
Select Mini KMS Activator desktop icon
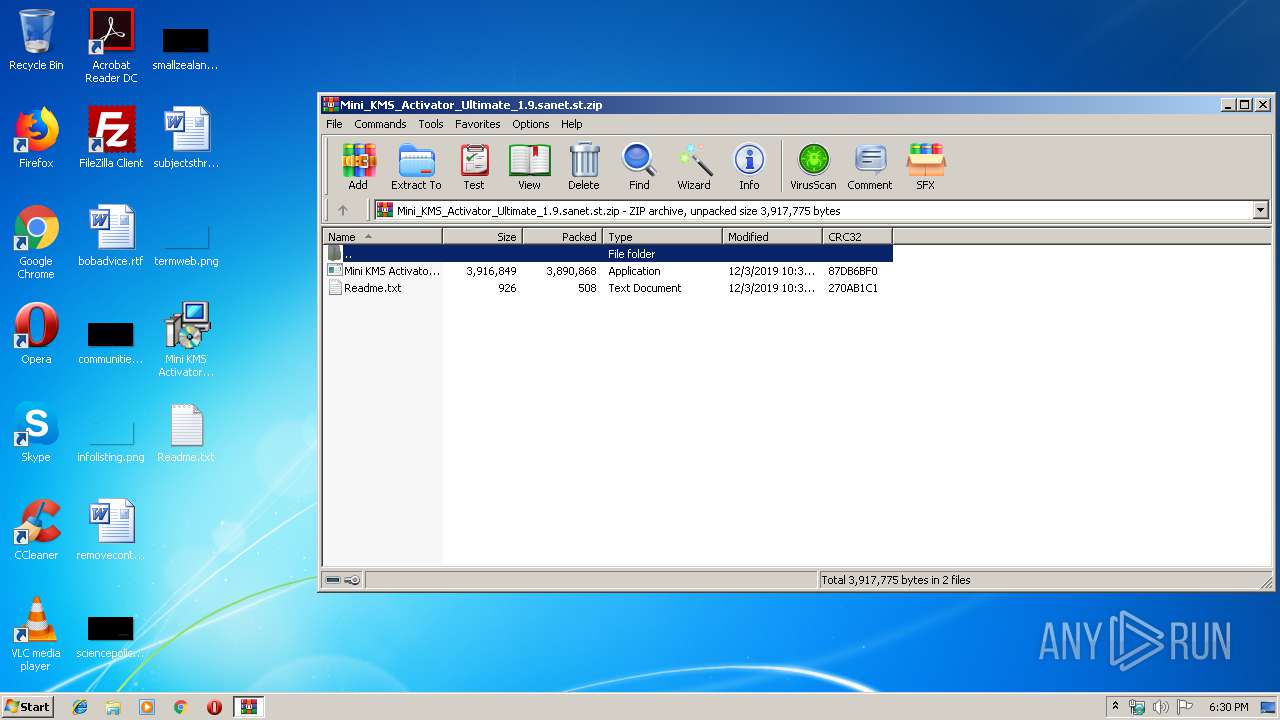tap(186, 340)
